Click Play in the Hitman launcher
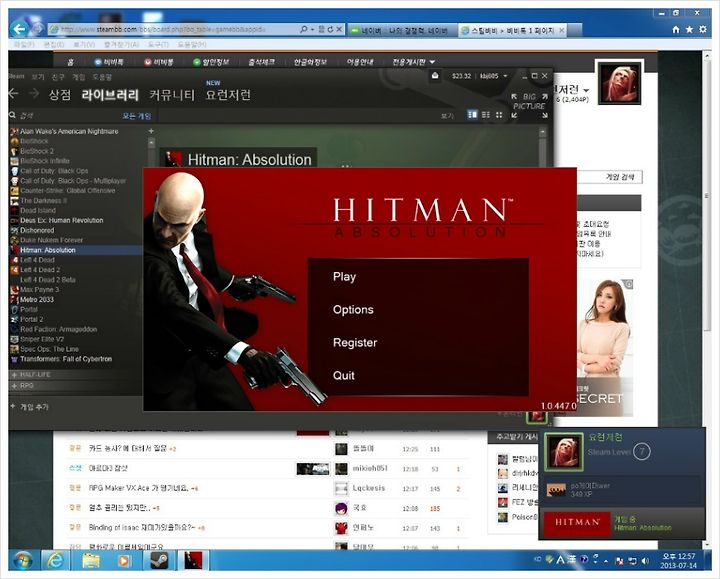Viewport: 720px width, 579px height. point(344,277)
